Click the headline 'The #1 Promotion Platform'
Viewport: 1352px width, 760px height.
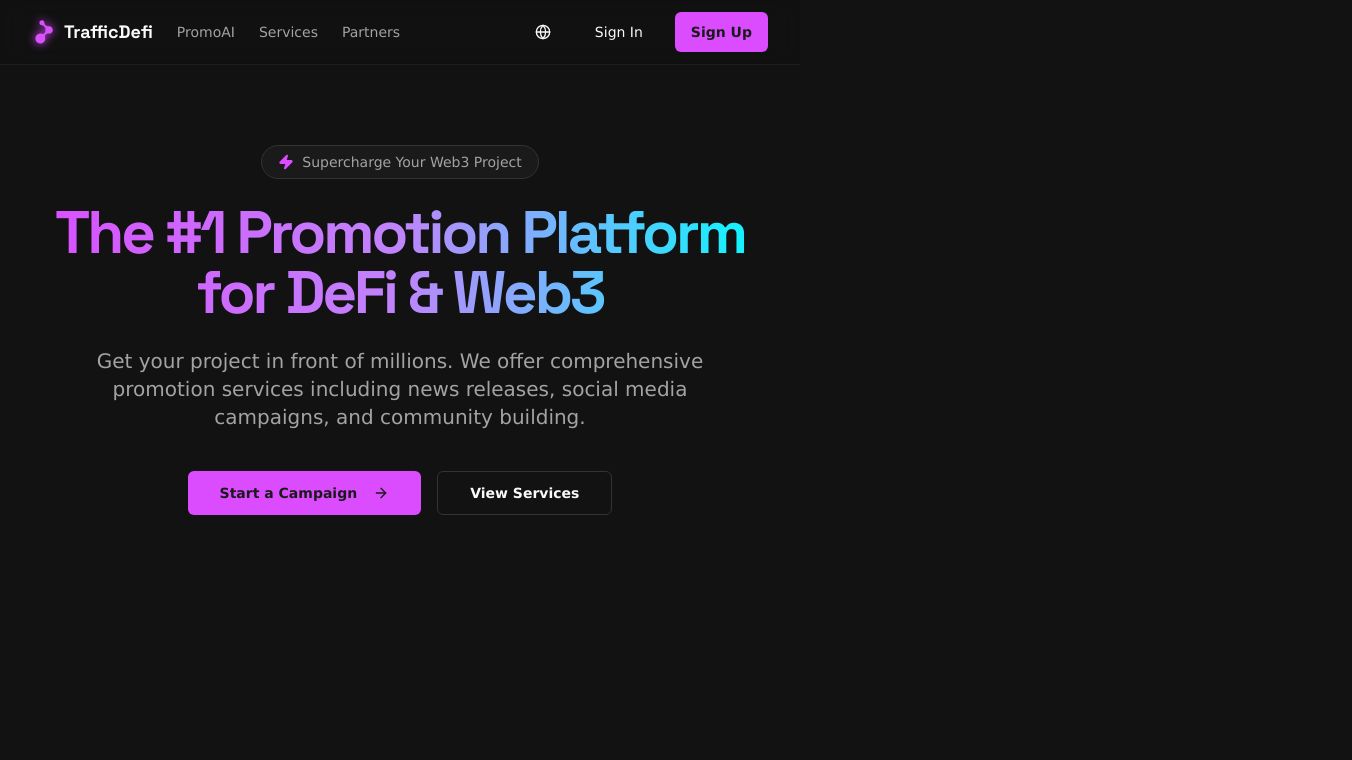tap(400, 233)
